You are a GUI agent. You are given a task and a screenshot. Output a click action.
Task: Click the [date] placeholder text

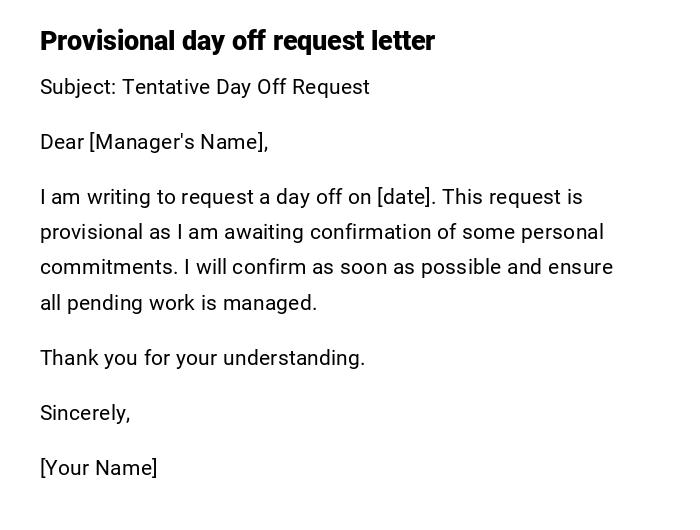click(x=406, y=197)
